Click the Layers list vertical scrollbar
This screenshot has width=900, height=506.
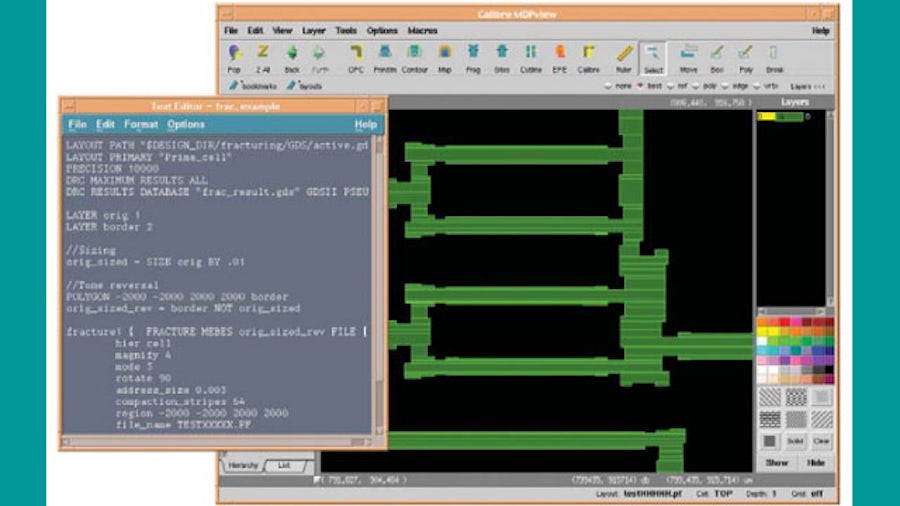[830, 209]
